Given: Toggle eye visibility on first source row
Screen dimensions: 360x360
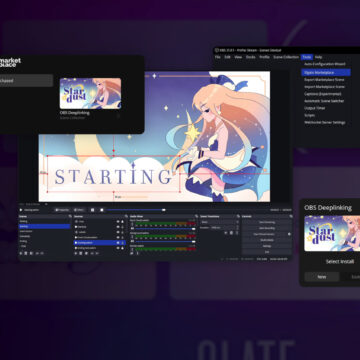Looking at the screenshot, I should point(118,221).
